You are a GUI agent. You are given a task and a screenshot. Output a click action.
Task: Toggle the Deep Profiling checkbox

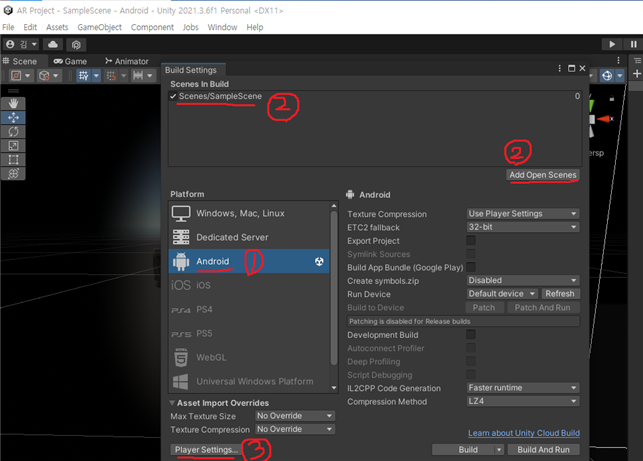point(471,361)
